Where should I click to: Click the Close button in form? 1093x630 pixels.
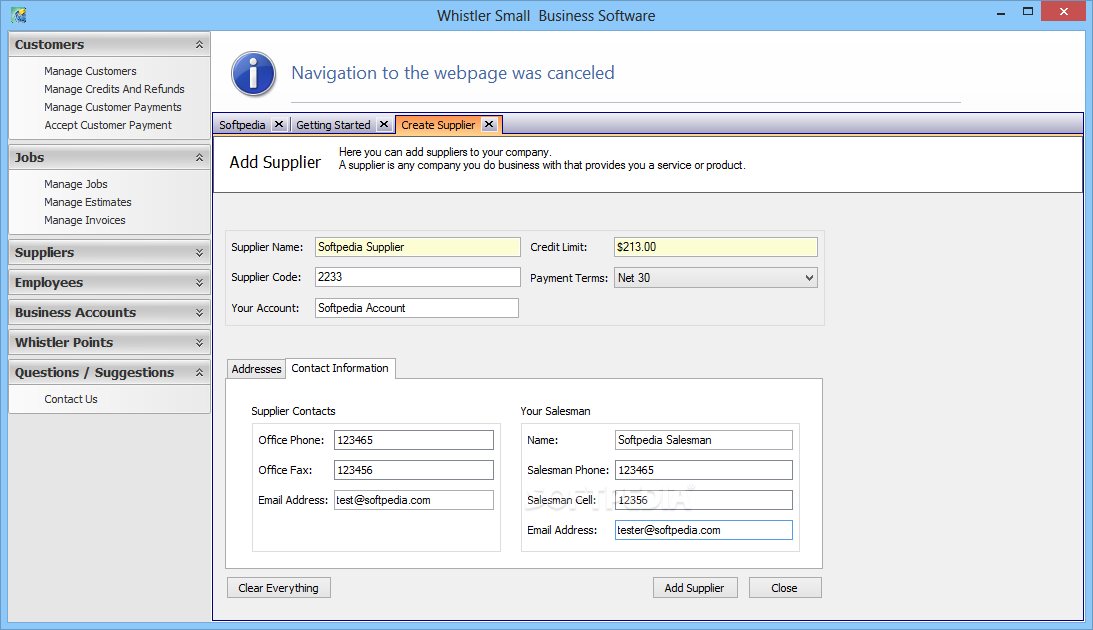[x=785, y=587]
